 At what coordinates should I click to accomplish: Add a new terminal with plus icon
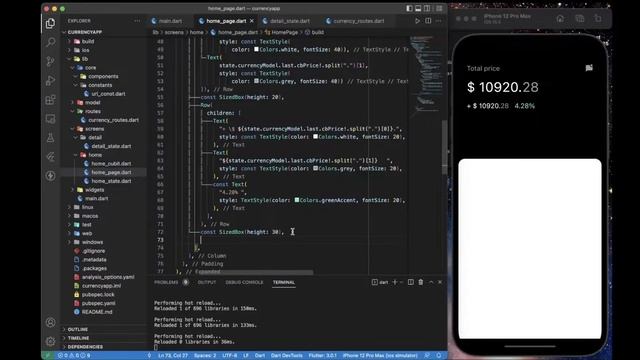point(395,282)
